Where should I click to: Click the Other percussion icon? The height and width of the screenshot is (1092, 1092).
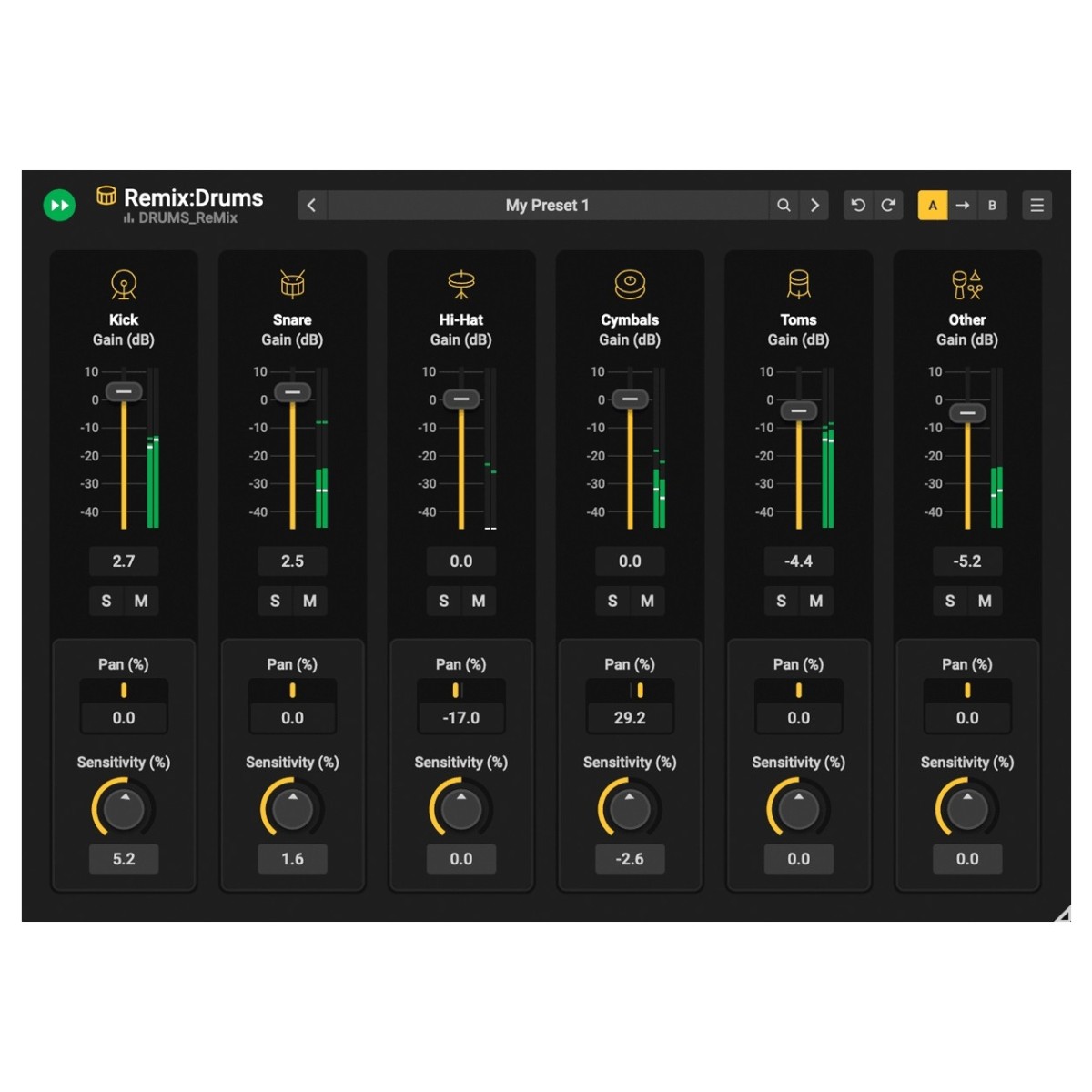(x=966, y=285)
